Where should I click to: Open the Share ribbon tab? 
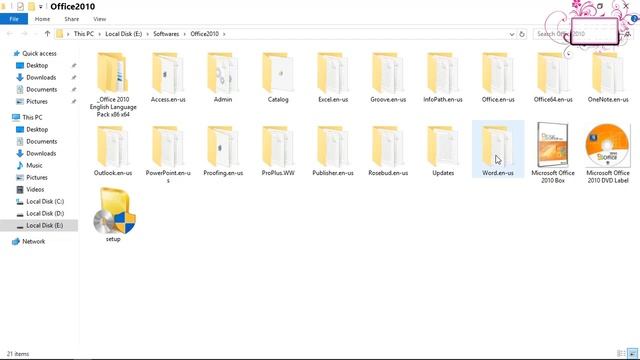click(71, 19)
